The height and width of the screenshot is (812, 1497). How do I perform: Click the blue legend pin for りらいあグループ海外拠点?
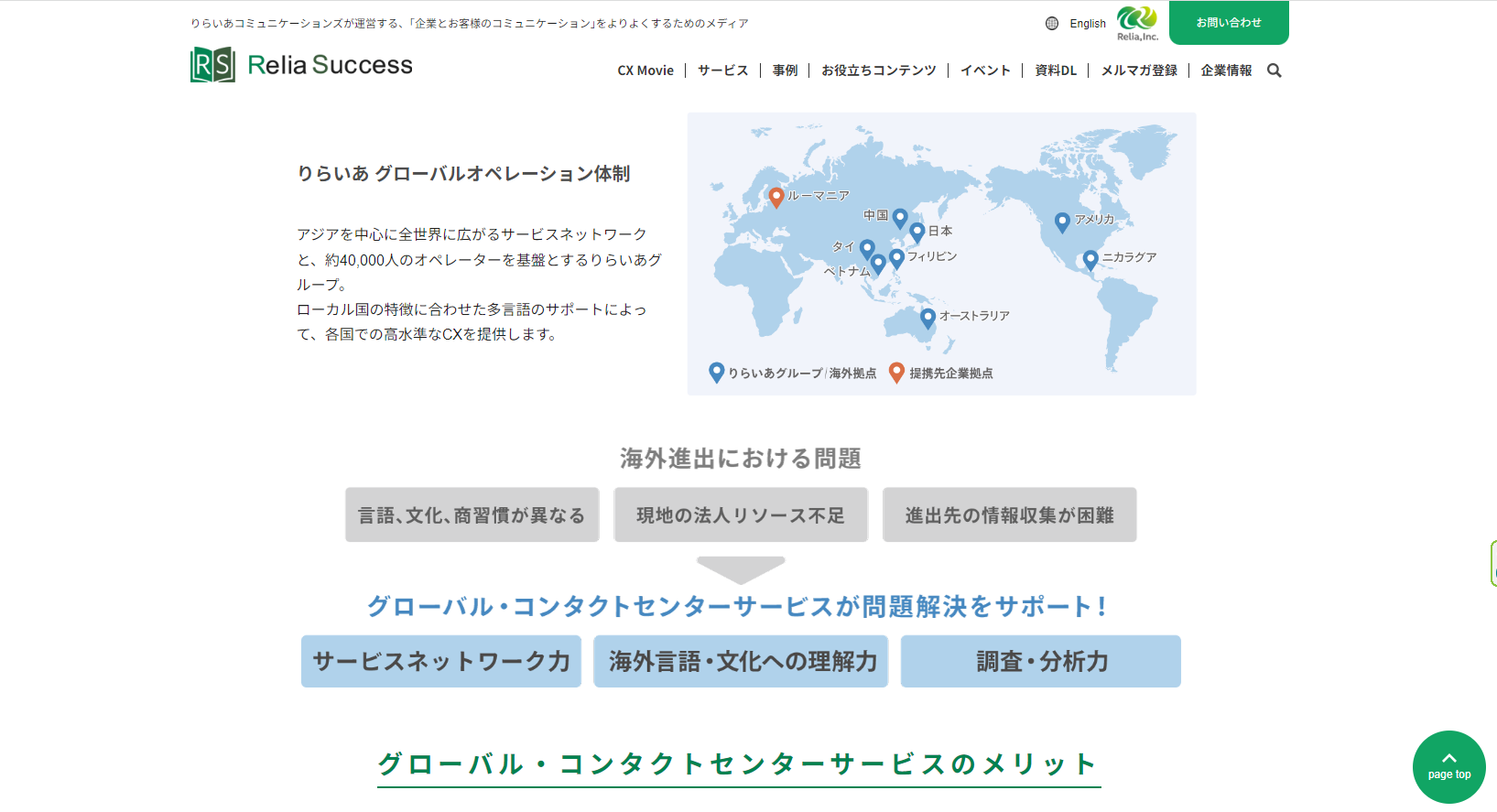coord(717,373)
